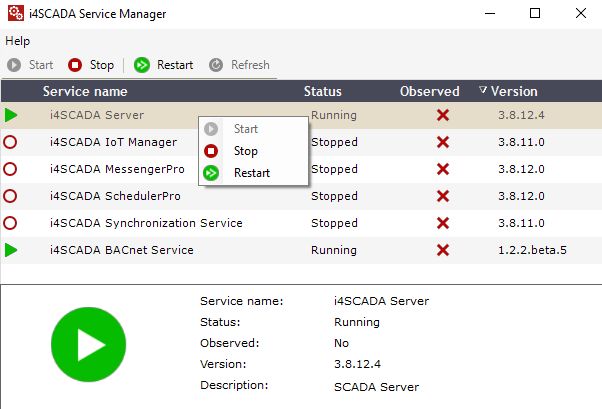Viewport: 602px width, 409px height.
Task: Sort by Service name column header
Action: pyautogui.click(x=85, y=91)
